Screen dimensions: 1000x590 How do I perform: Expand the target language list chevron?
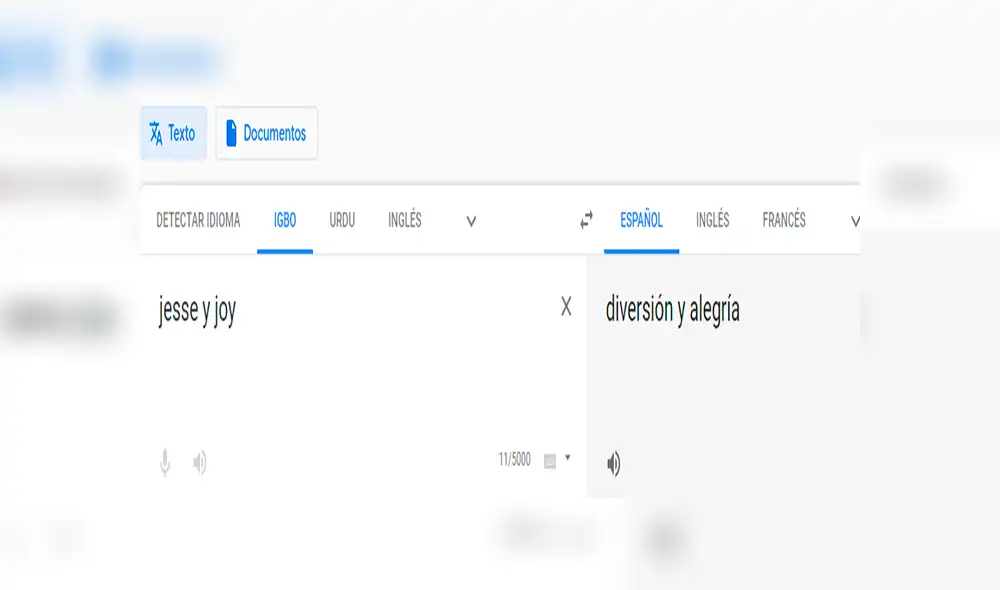tap(855, 222)
